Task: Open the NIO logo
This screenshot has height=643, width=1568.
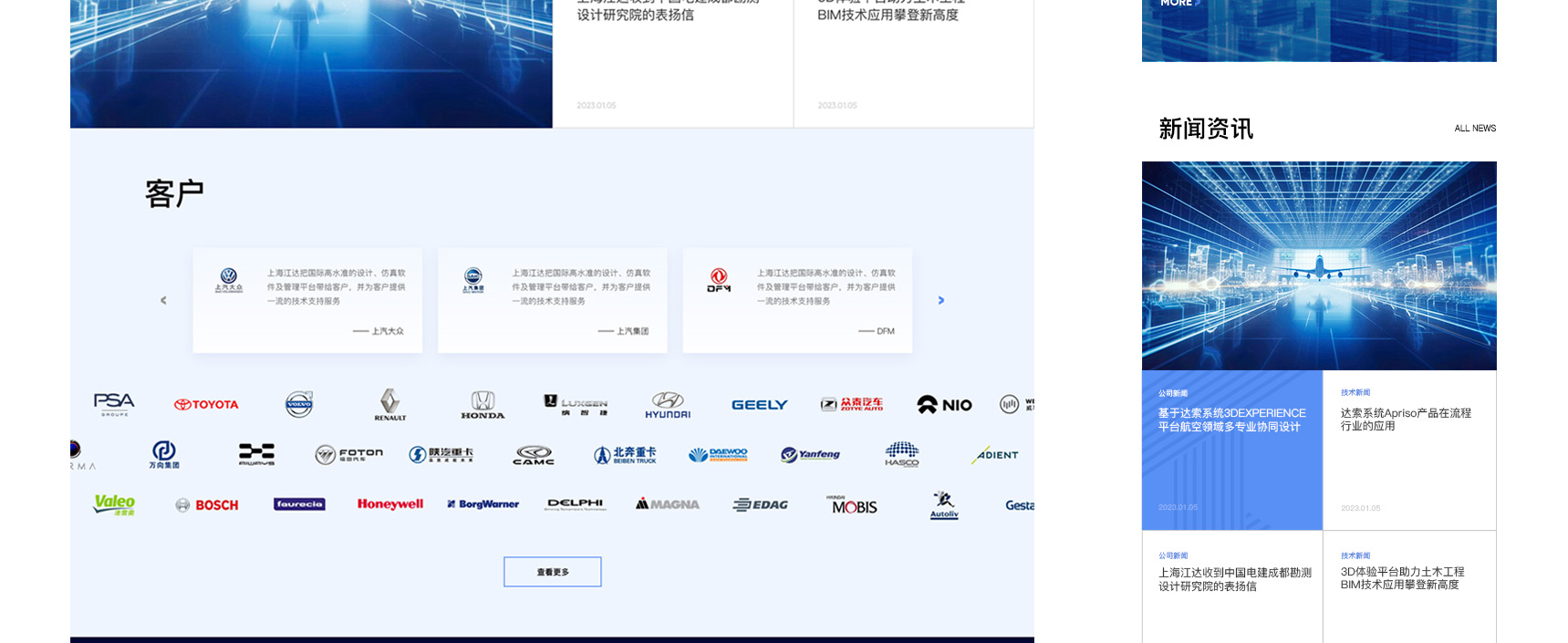Action: [x=945, y=405]
